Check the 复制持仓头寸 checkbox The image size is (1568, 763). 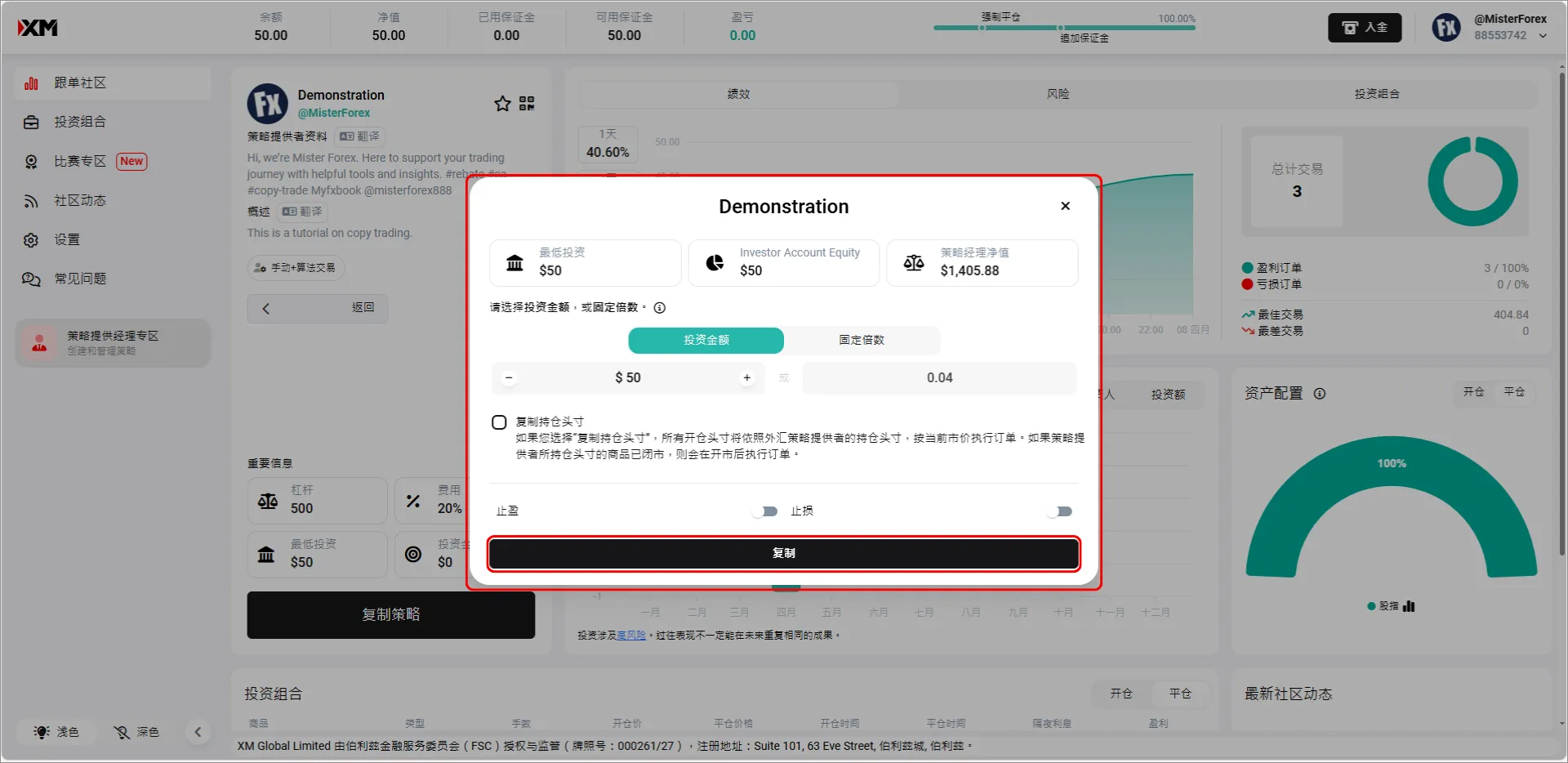click(x=499, y=422)
